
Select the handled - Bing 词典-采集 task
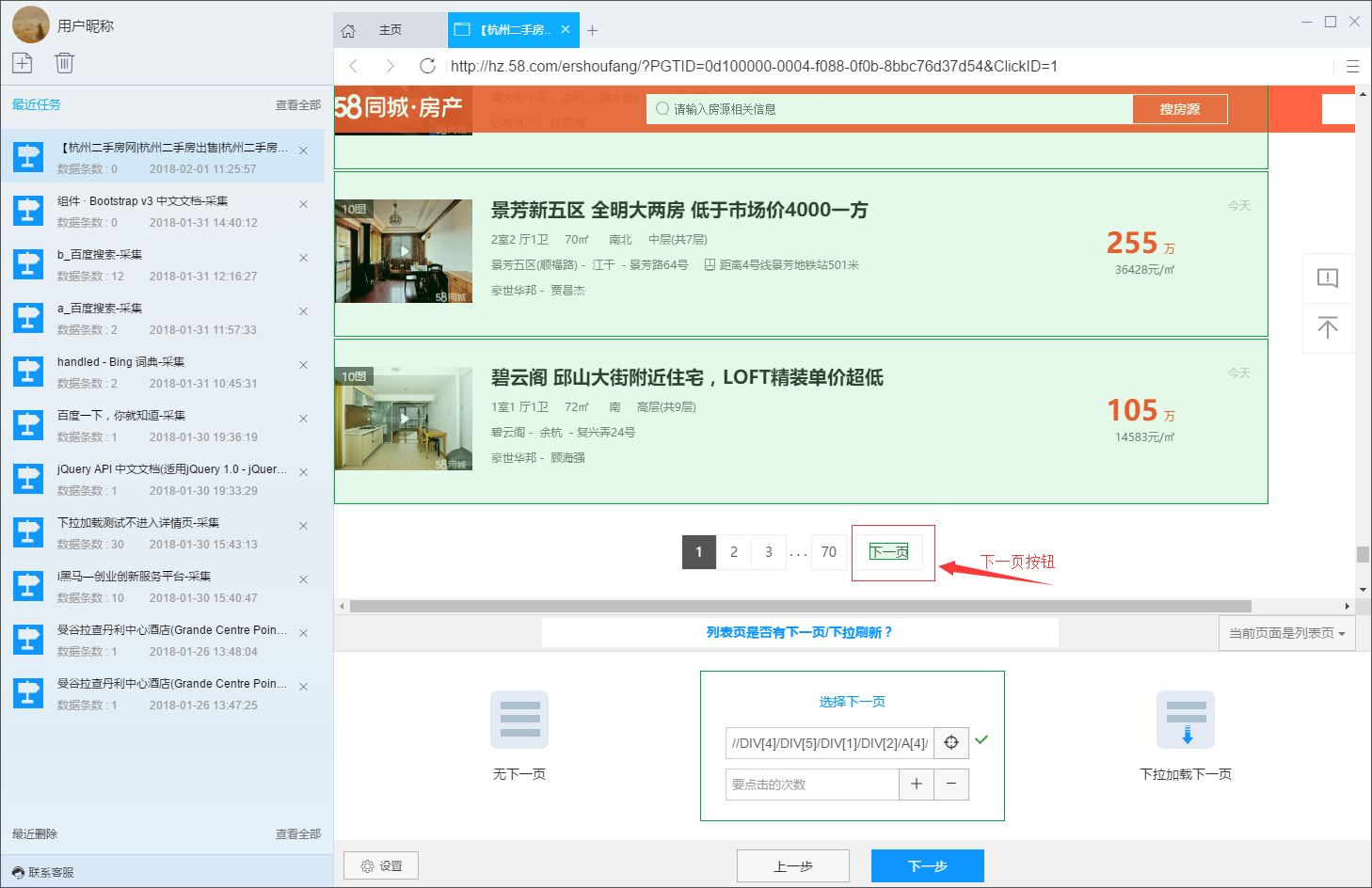click(163, 372)
